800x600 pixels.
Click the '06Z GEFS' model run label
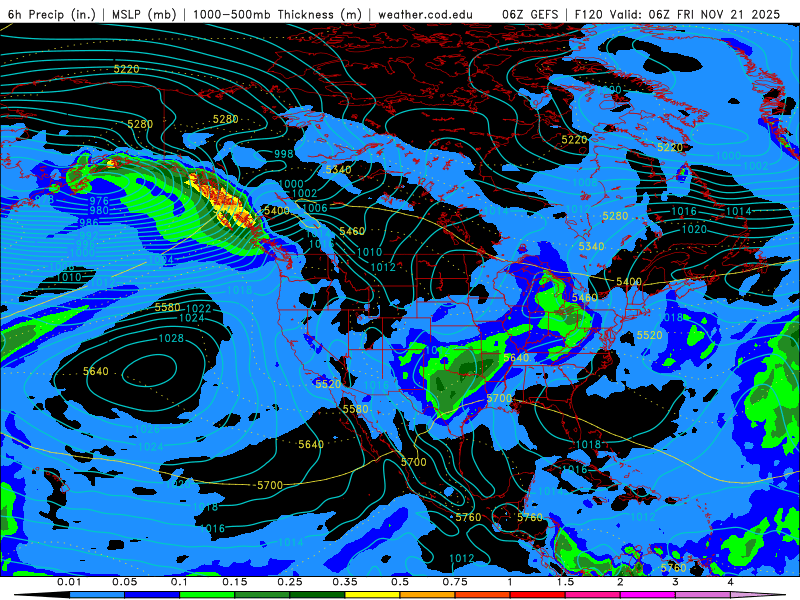click(x=530, y=14)
